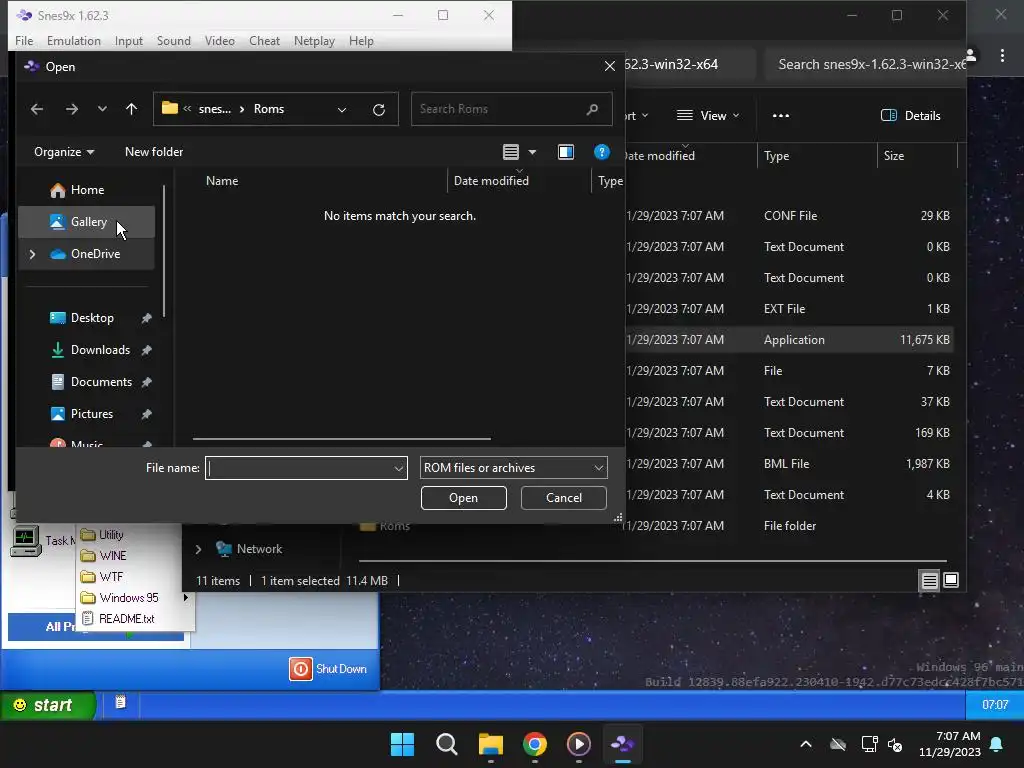
Task: Open OneDrive in navigation pane
Action: pos(95,254)
